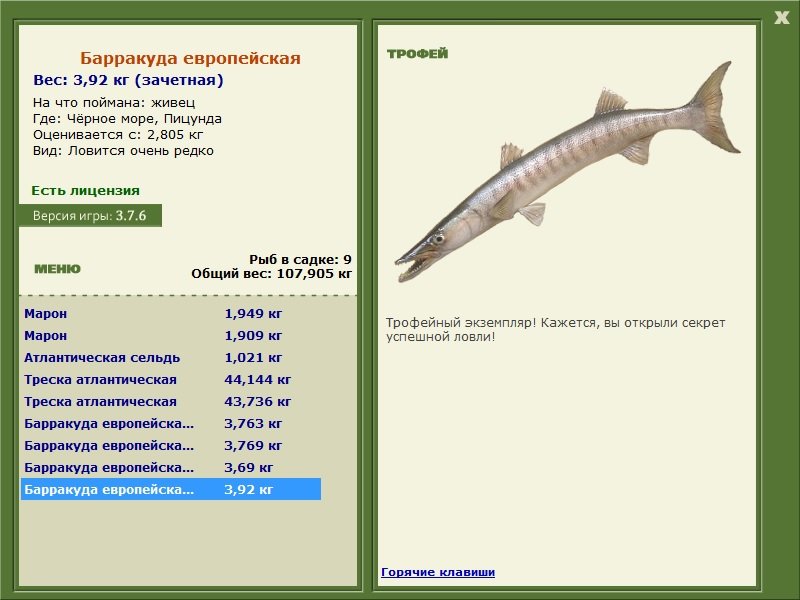Click the Общий вес 107,905 кг total

[x=271, y=274]
